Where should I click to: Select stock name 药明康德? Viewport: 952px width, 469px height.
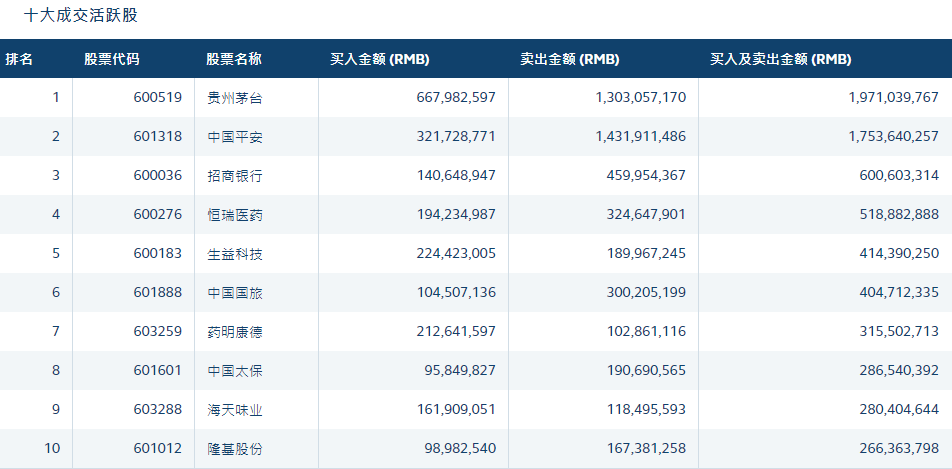[x=234, y=332]
